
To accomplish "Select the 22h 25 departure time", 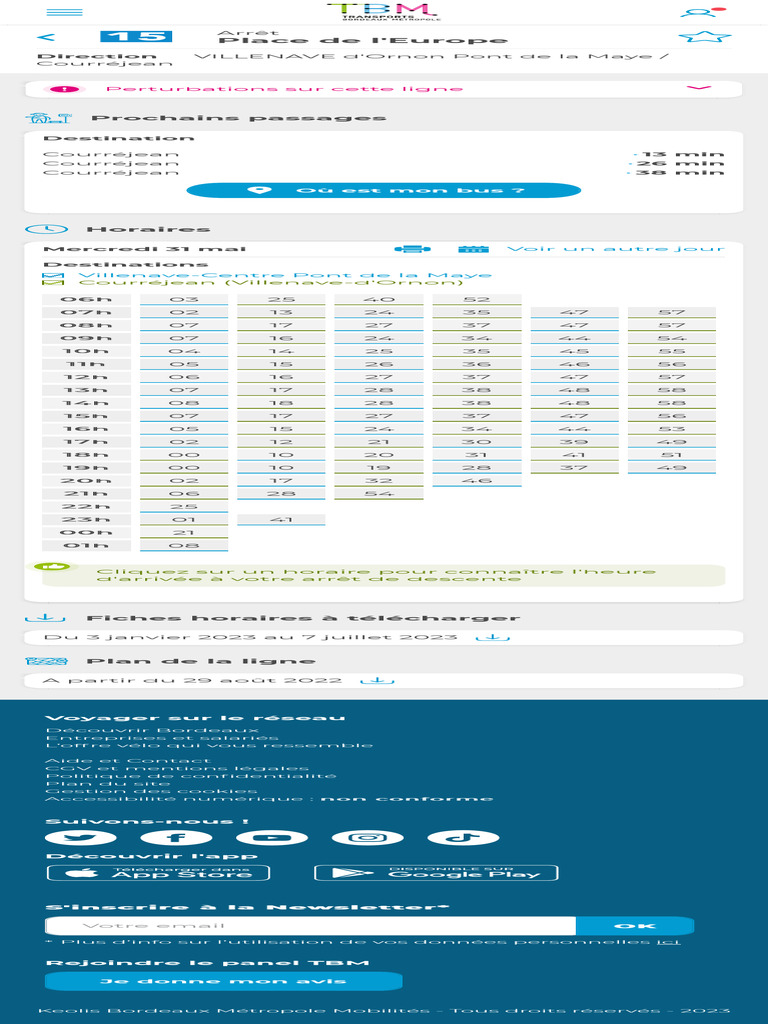I will tap(184, 507).
